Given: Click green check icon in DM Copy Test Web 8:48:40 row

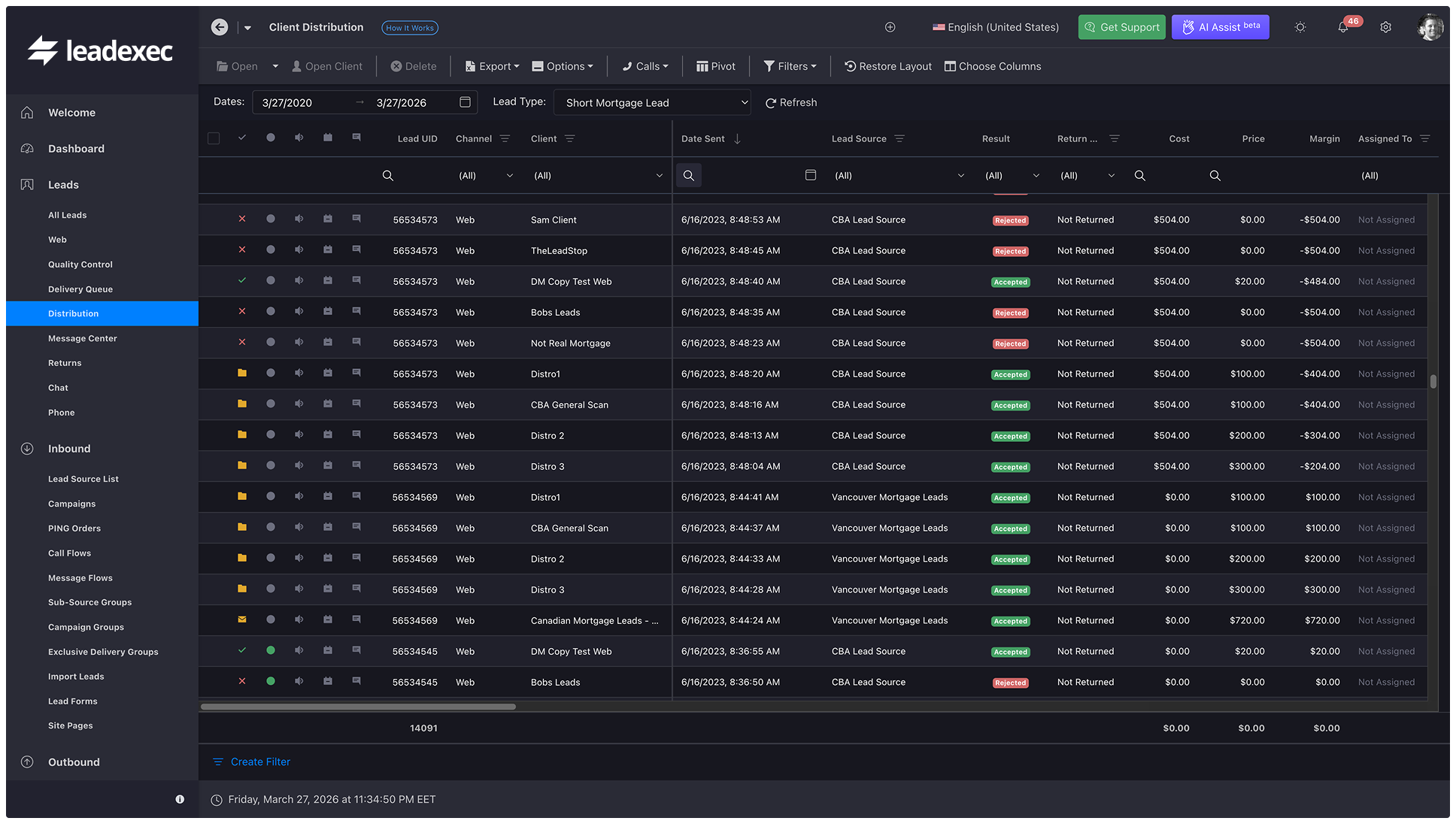Looking at the screenshot, I should (x=242, y=280).
